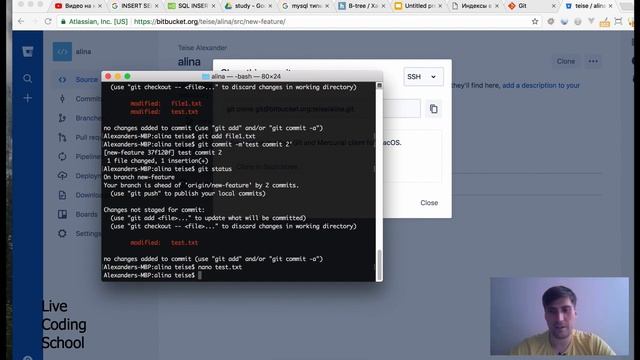Switch to the INSERT SE Google tab

click(135, 6)
